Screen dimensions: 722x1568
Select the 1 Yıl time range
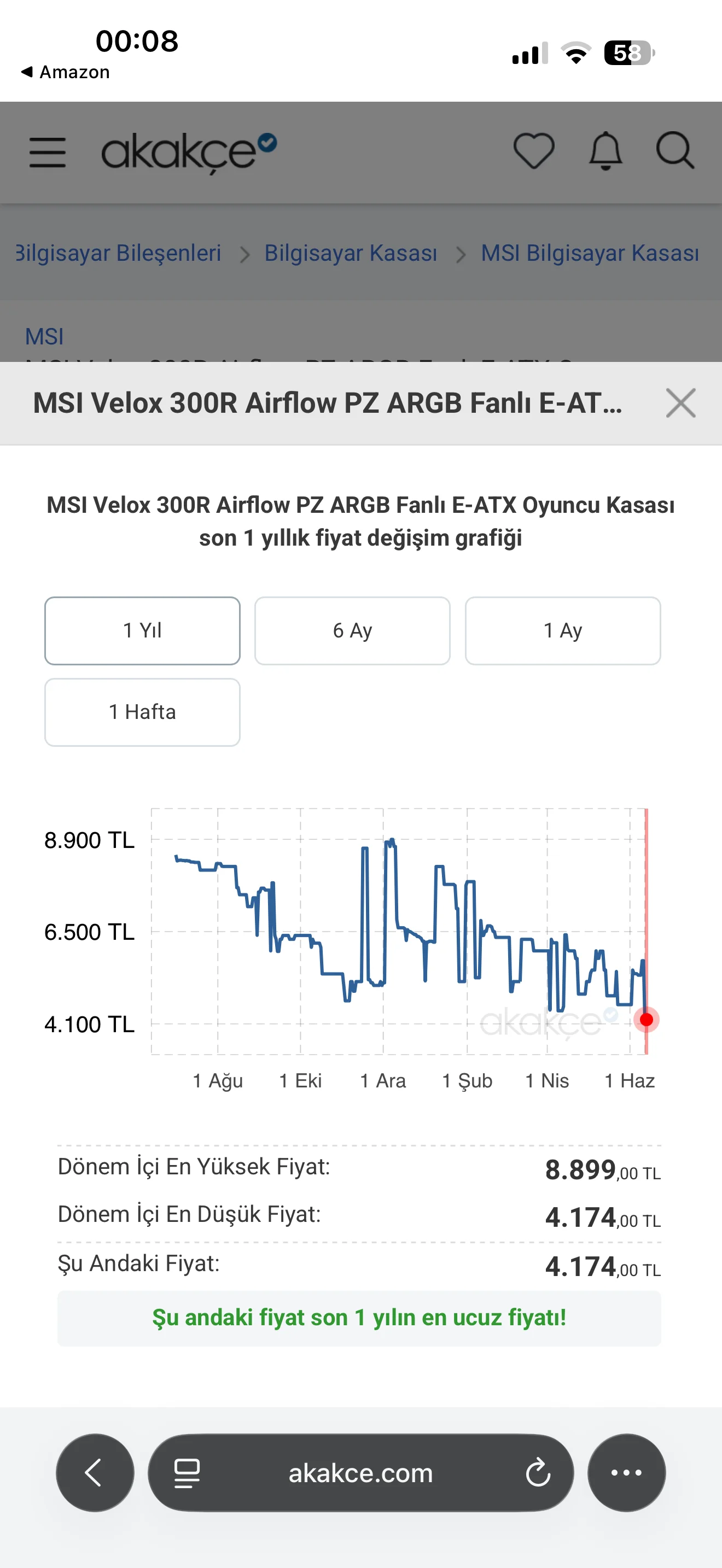(x=142, y=630)
